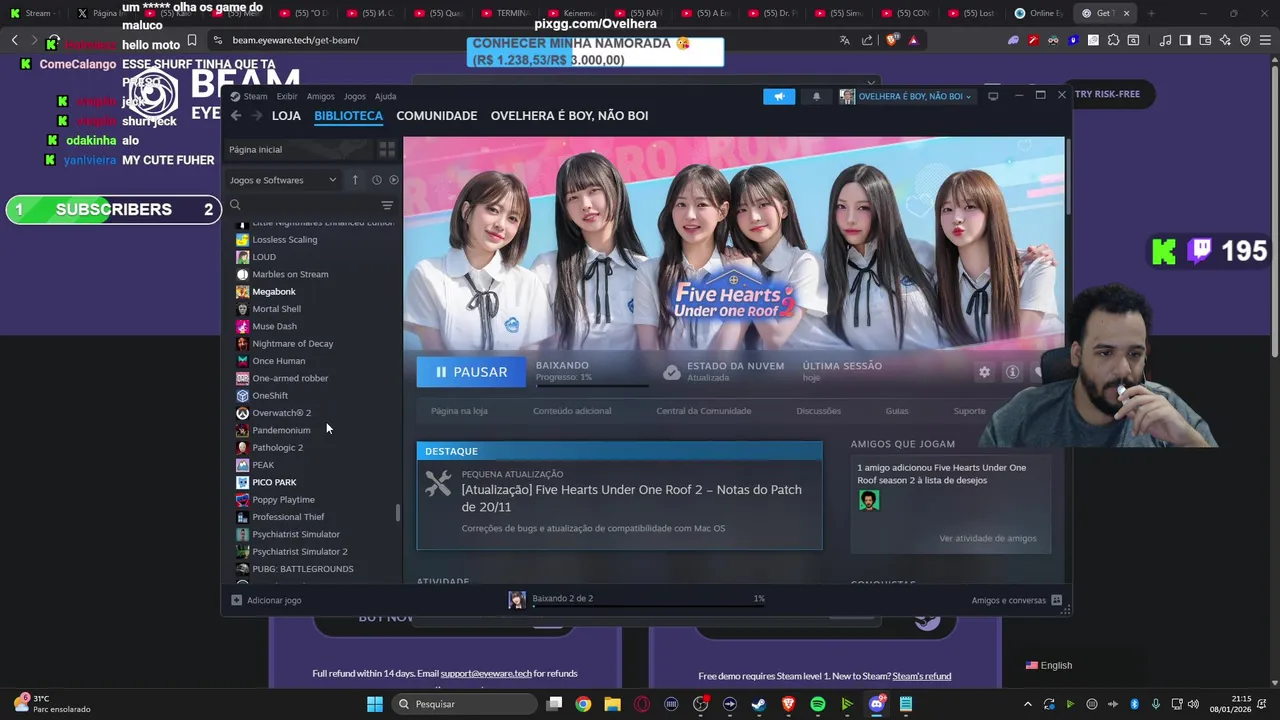
Task: Select BIBLIOTECA tab
Action: [348, 116]
